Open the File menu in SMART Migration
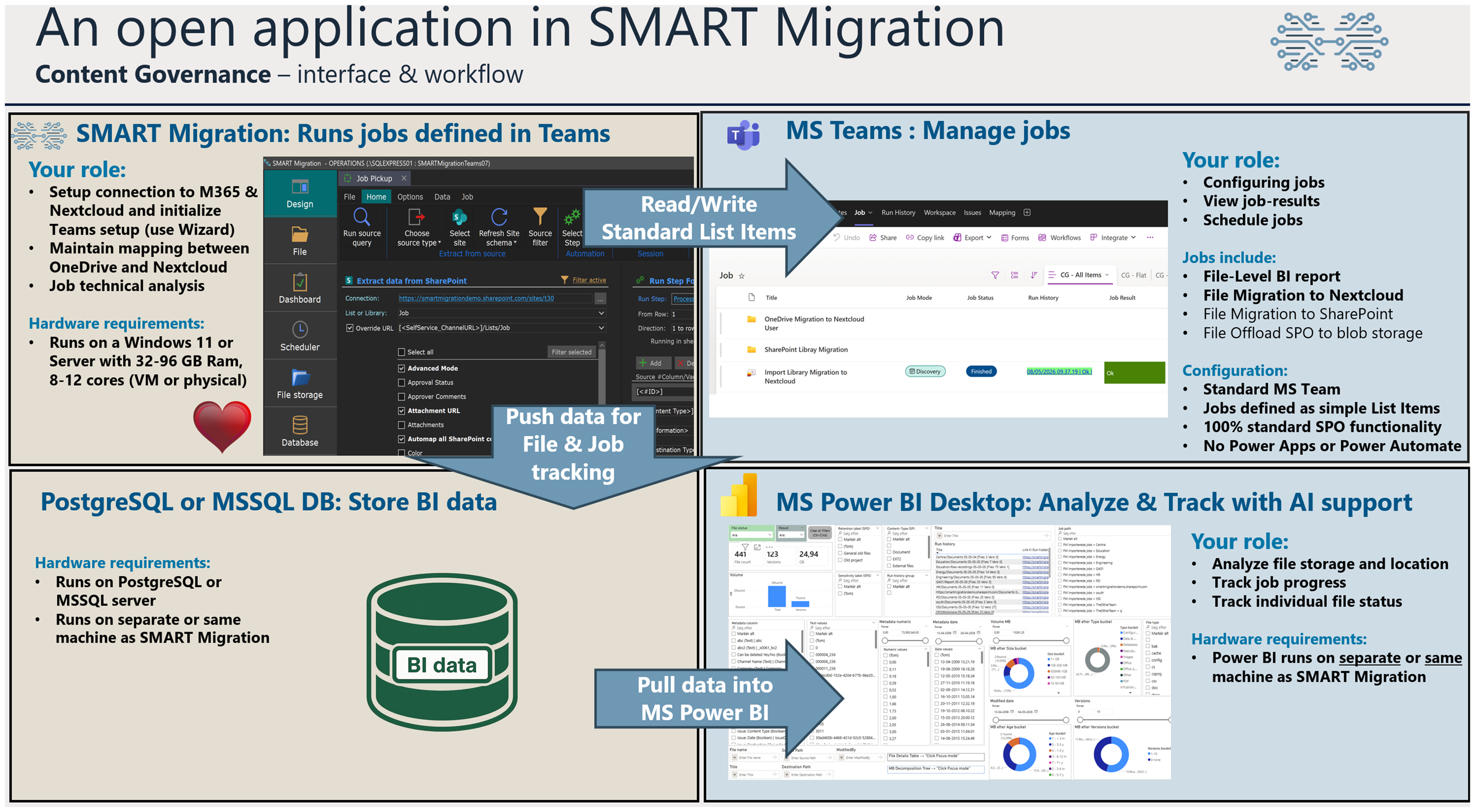Image resolution: width=1475 pixels, height=812 pixels. point(349,197)
